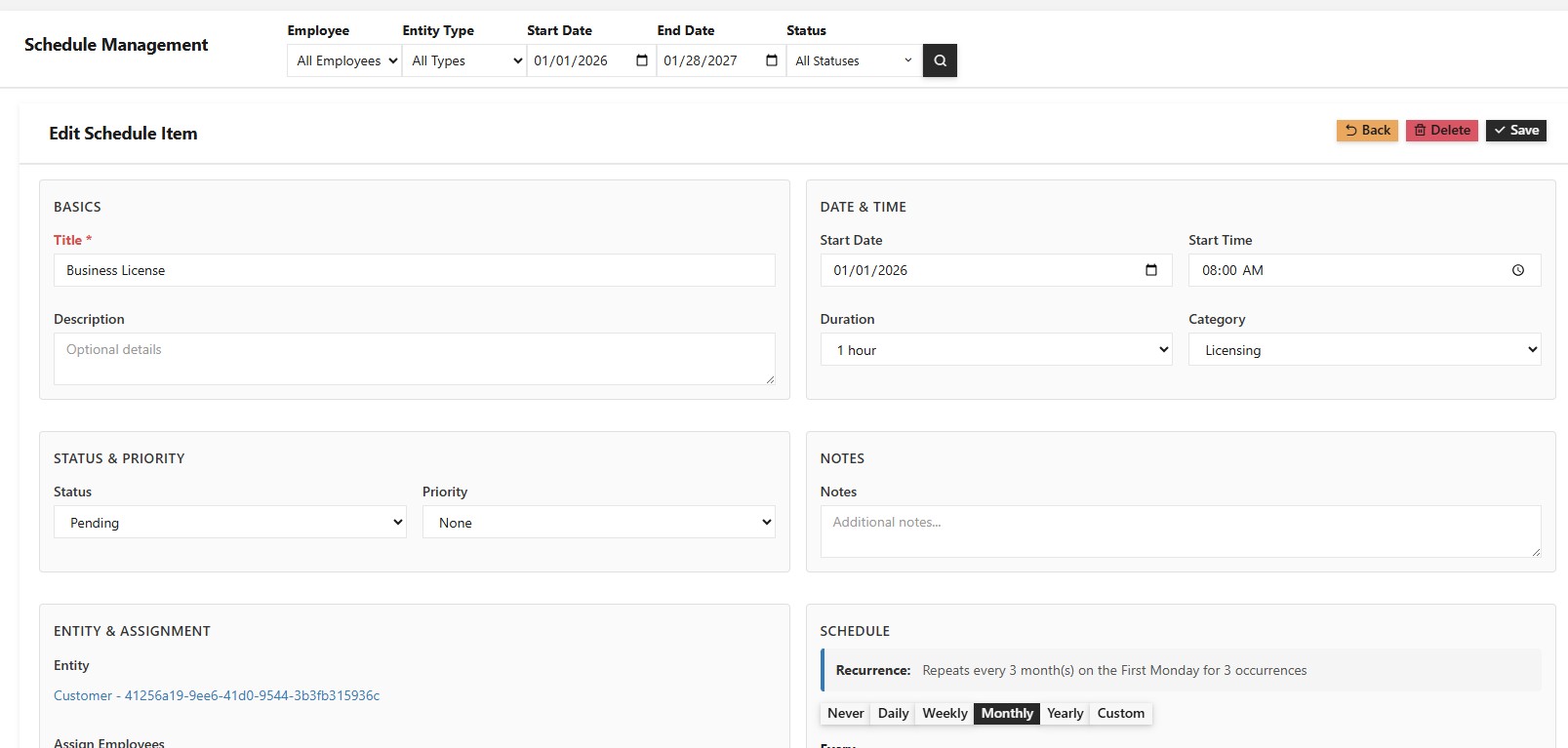
Task: Open the Category dropdown showing Licensing
Action: [1364, 350]
